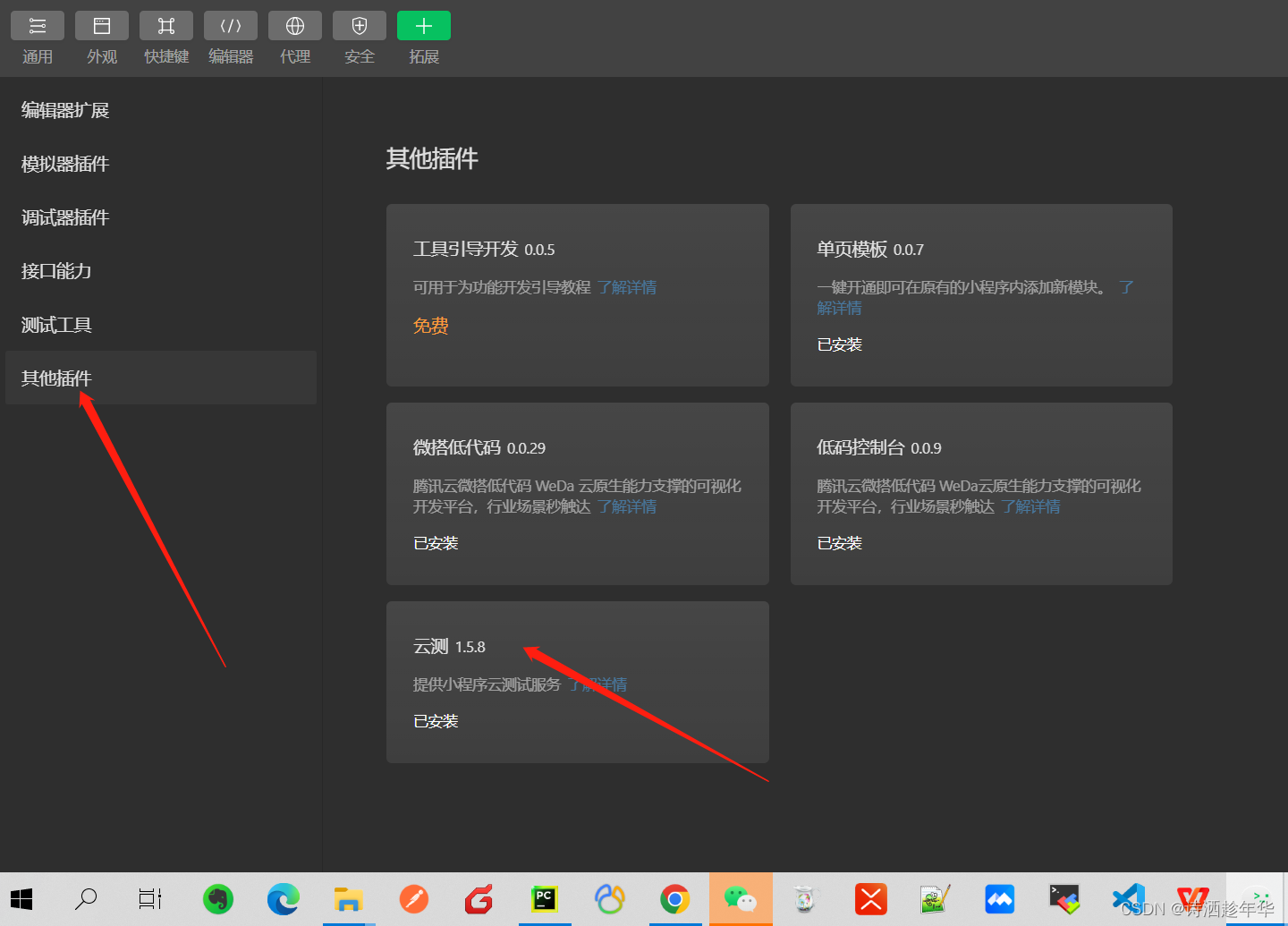
Task: Click the 低码控制台 0.0.9 plugin title
Action: coord(879,447)
